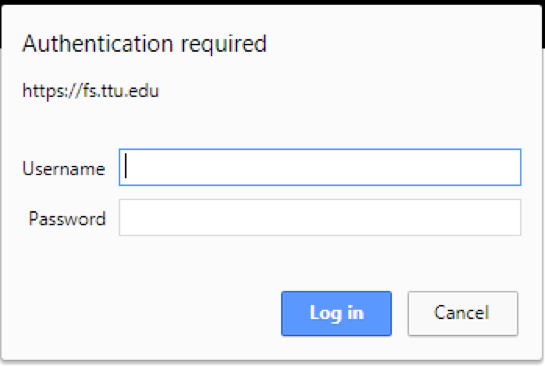
Task: Click the word required in the title
Action: [224, 45]
